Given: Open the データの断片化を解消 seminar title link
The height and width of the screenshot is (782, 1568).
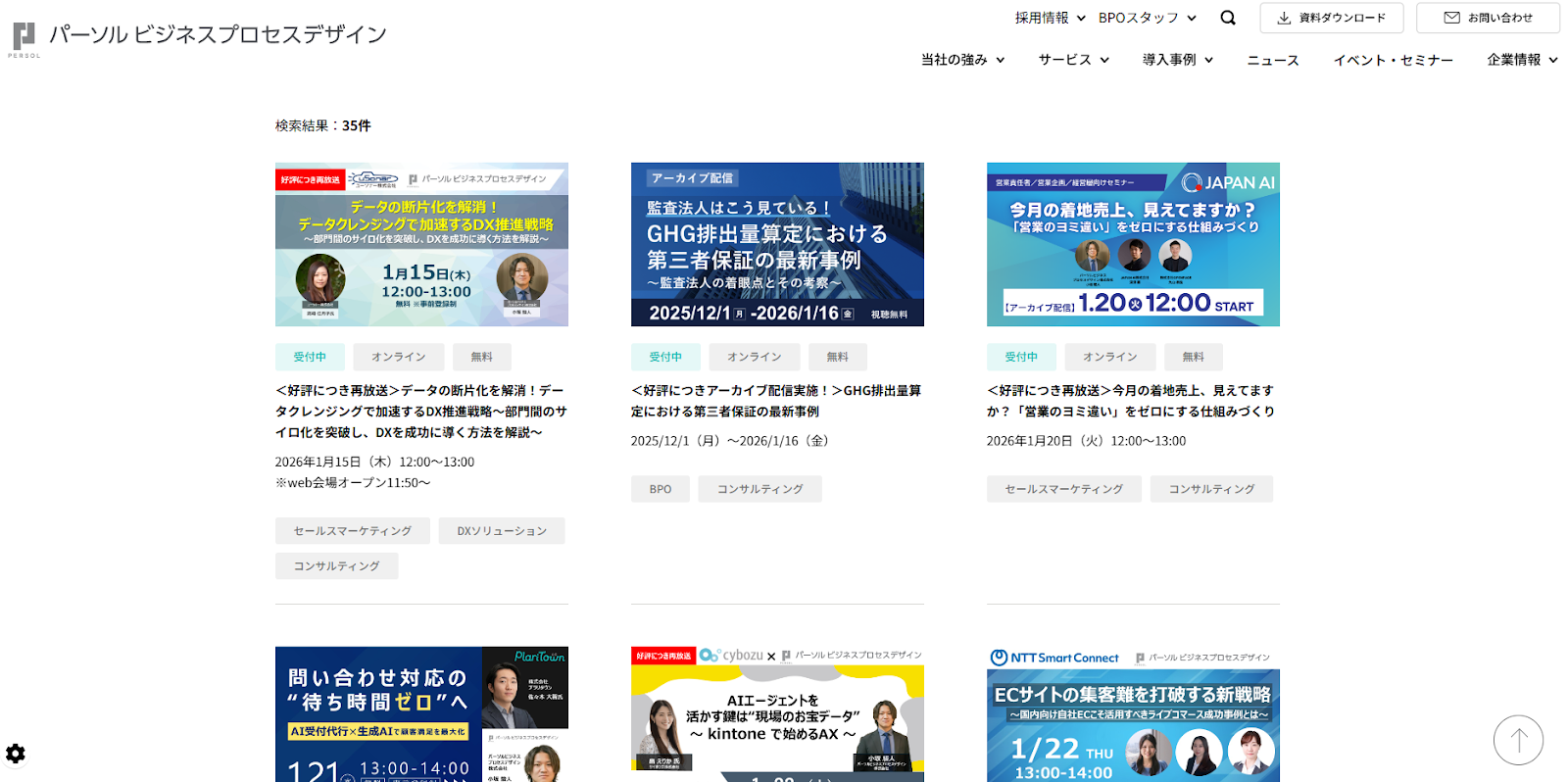Looking at the screenshot, I should (x=421, y=412).
